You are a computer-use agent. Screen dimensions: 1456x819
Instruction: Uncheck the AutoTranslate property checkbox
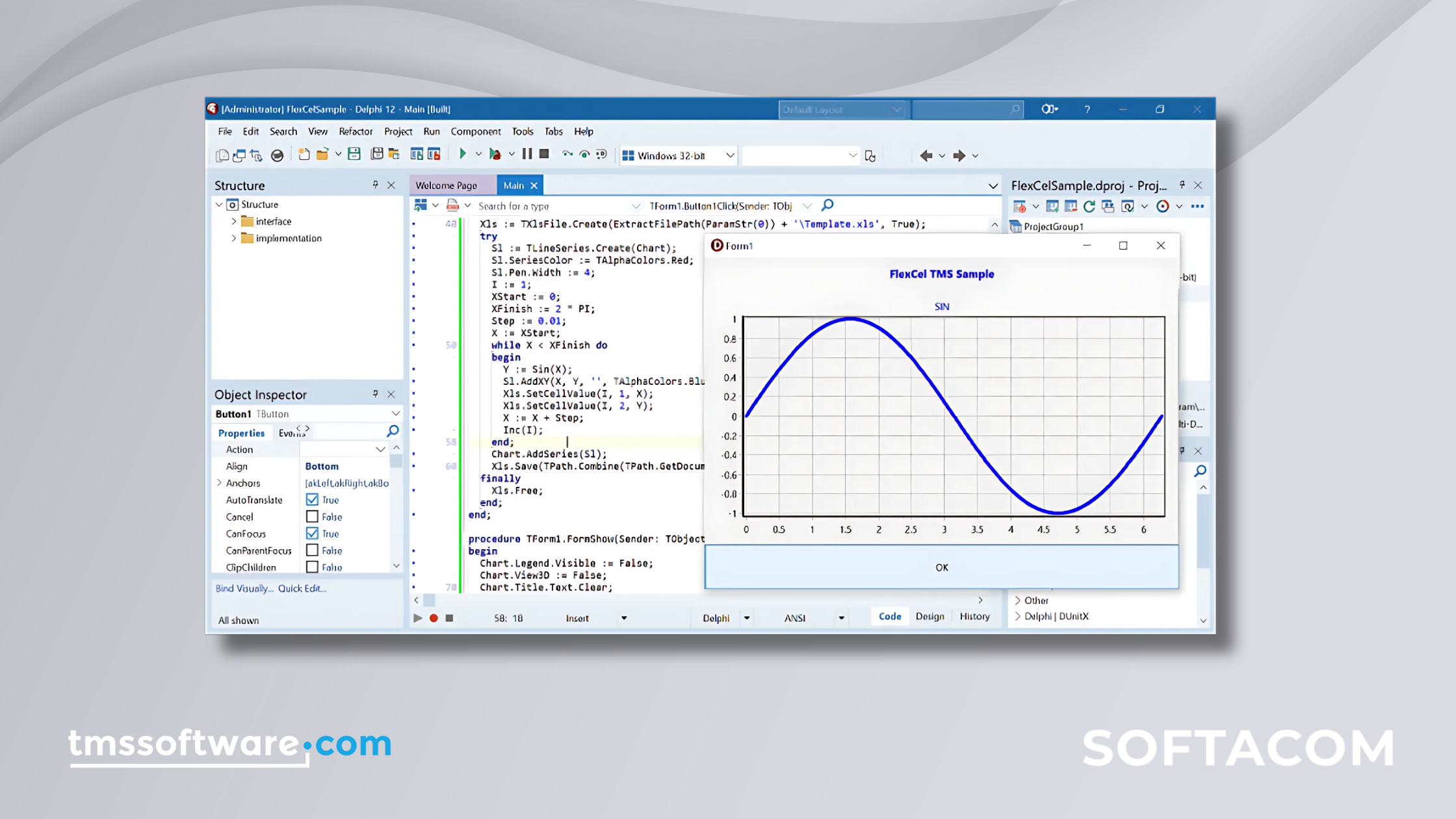tap(312, 500)
